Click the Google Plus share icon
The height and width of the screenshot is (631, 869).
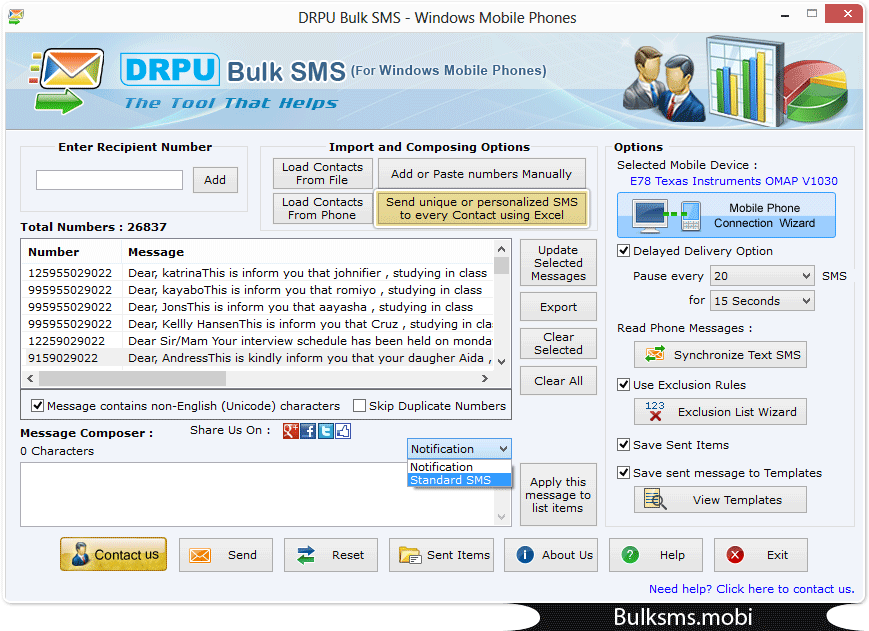point(290,431)
